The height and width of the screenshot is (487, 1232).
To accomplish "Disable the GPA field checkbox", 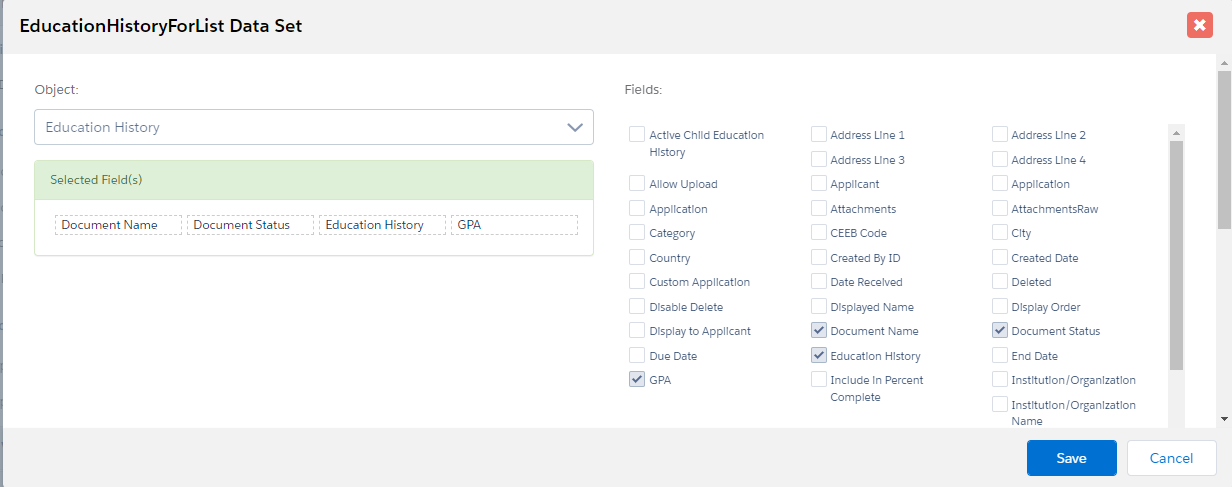I will 637,379.
